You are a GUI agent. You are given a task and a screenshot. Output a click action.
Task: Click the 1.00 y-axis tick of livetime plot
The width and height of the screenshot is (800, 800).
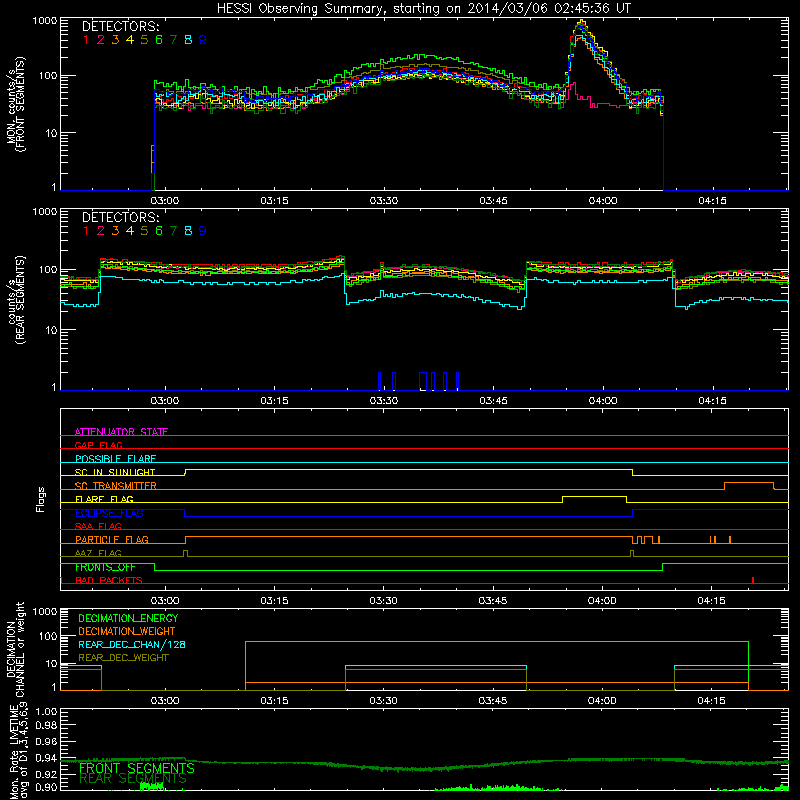(46, 711)
